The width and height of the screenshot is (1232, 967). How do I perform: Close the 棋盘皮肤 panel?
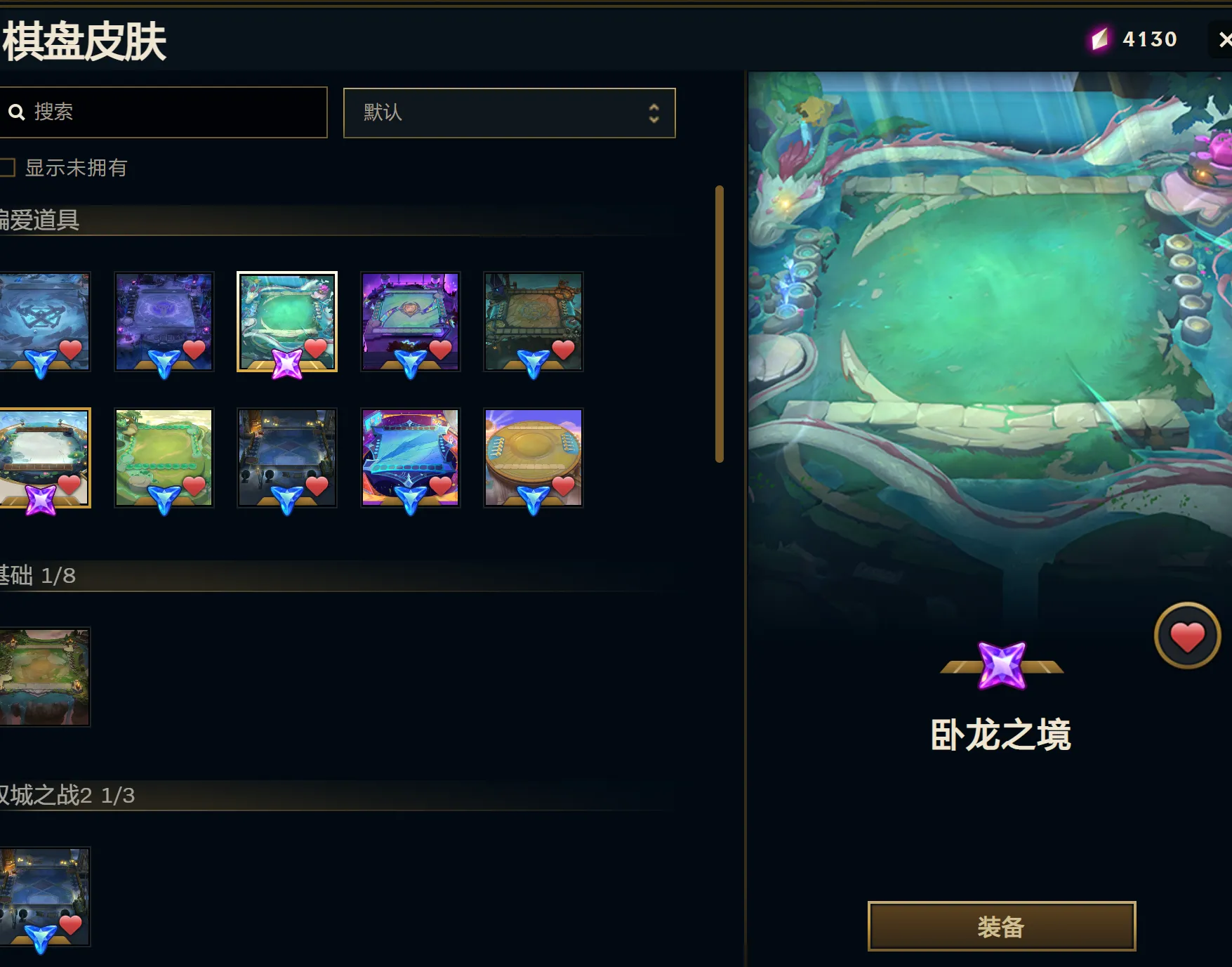1224,39
